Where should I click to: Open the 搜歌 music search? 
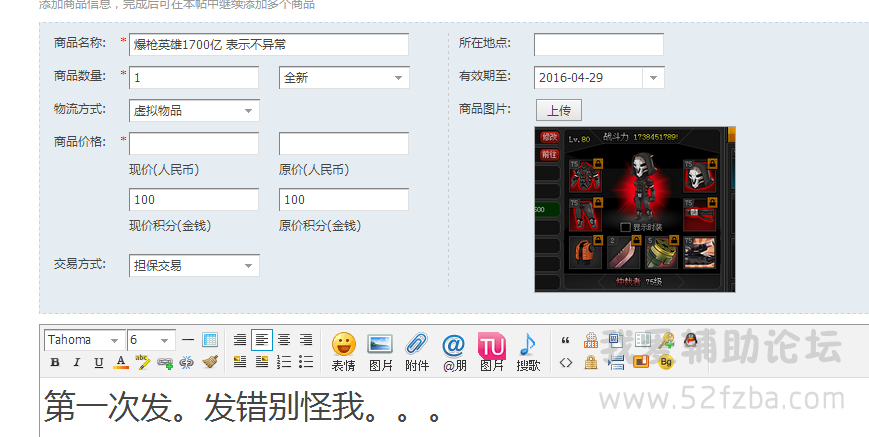(x=528, y=351)
